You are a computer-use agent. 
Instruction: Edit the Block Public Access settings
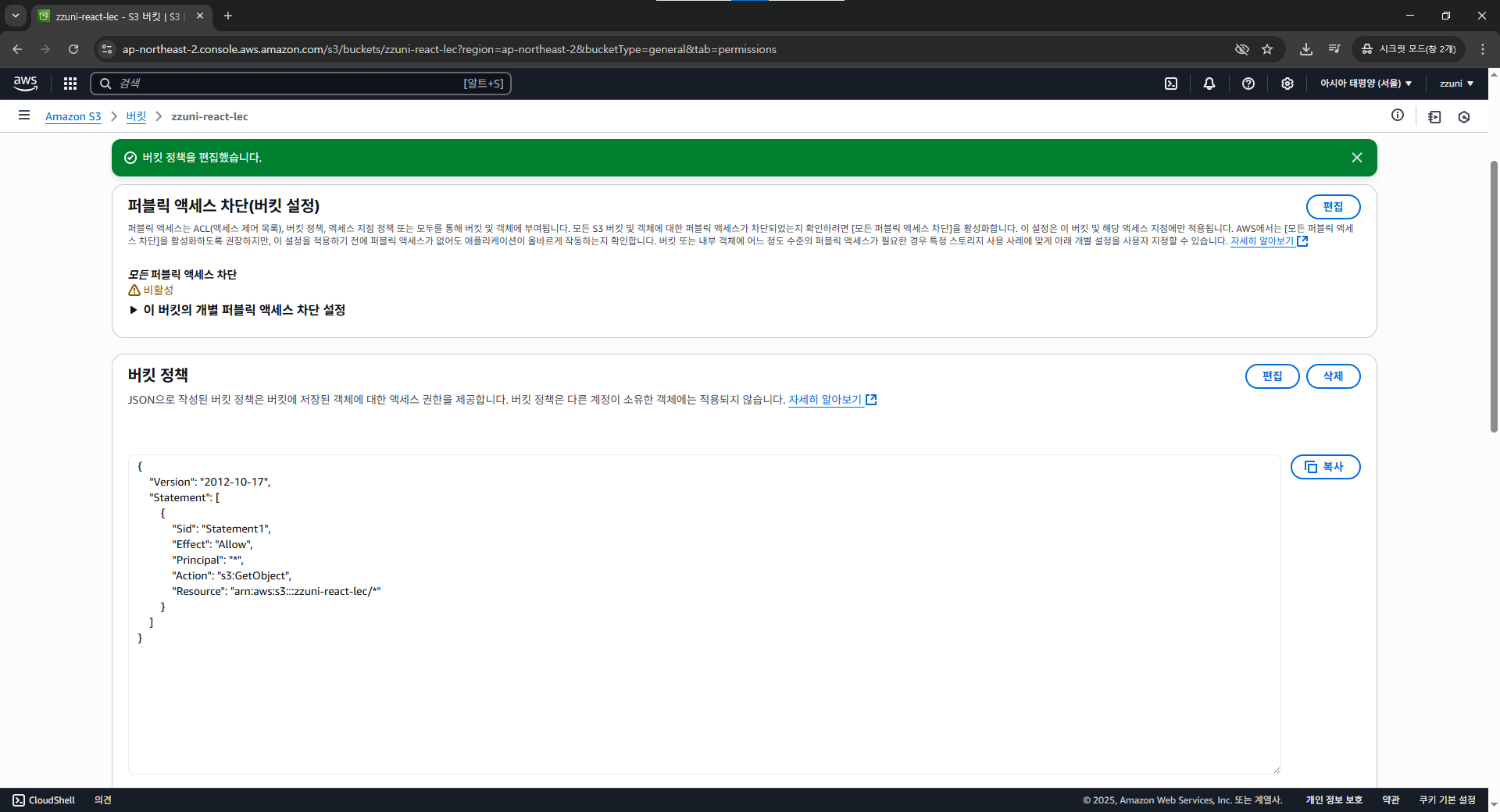coord(1333,207)
